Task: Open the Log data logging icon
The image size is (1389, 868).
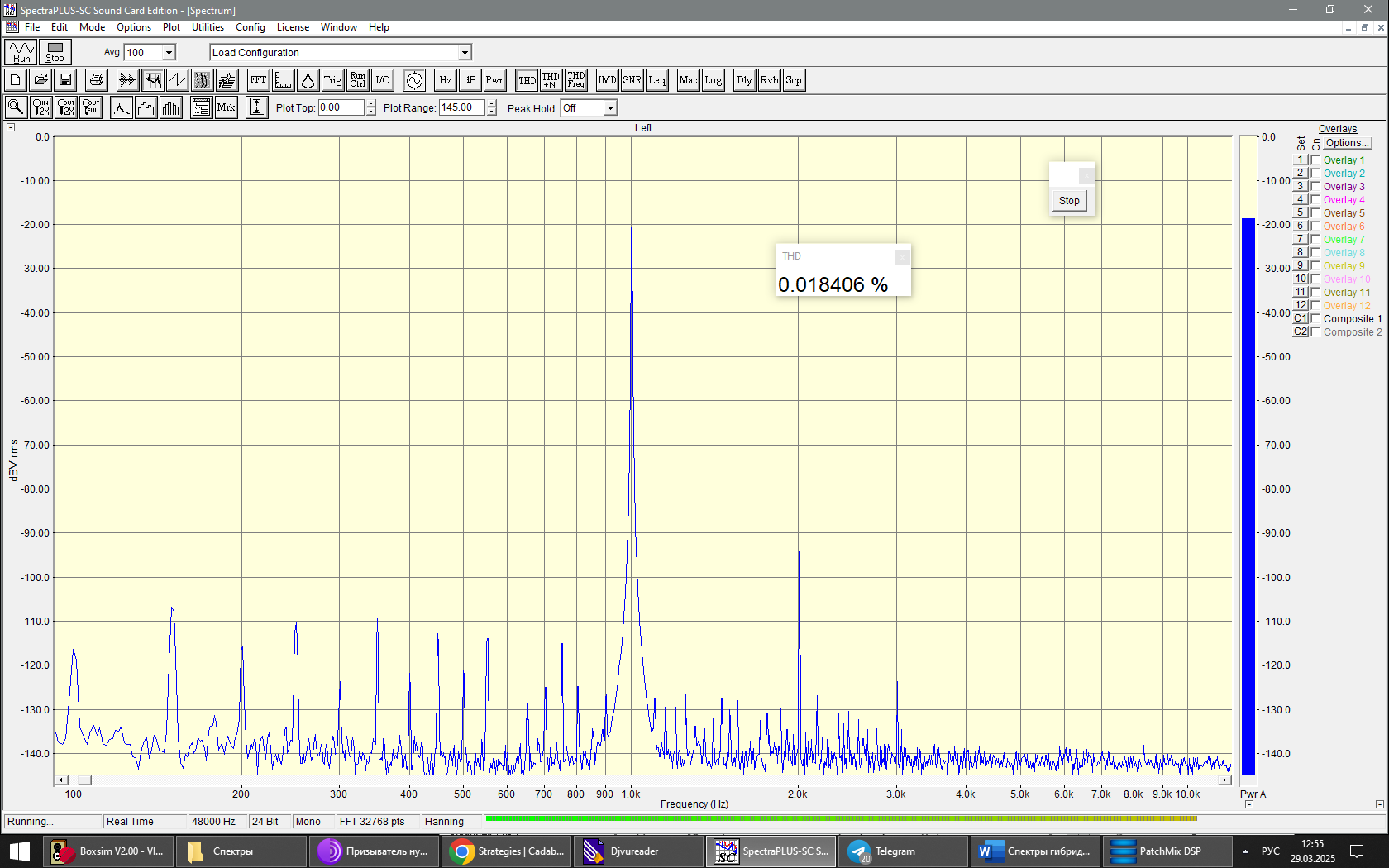Action: click(714, 80)
